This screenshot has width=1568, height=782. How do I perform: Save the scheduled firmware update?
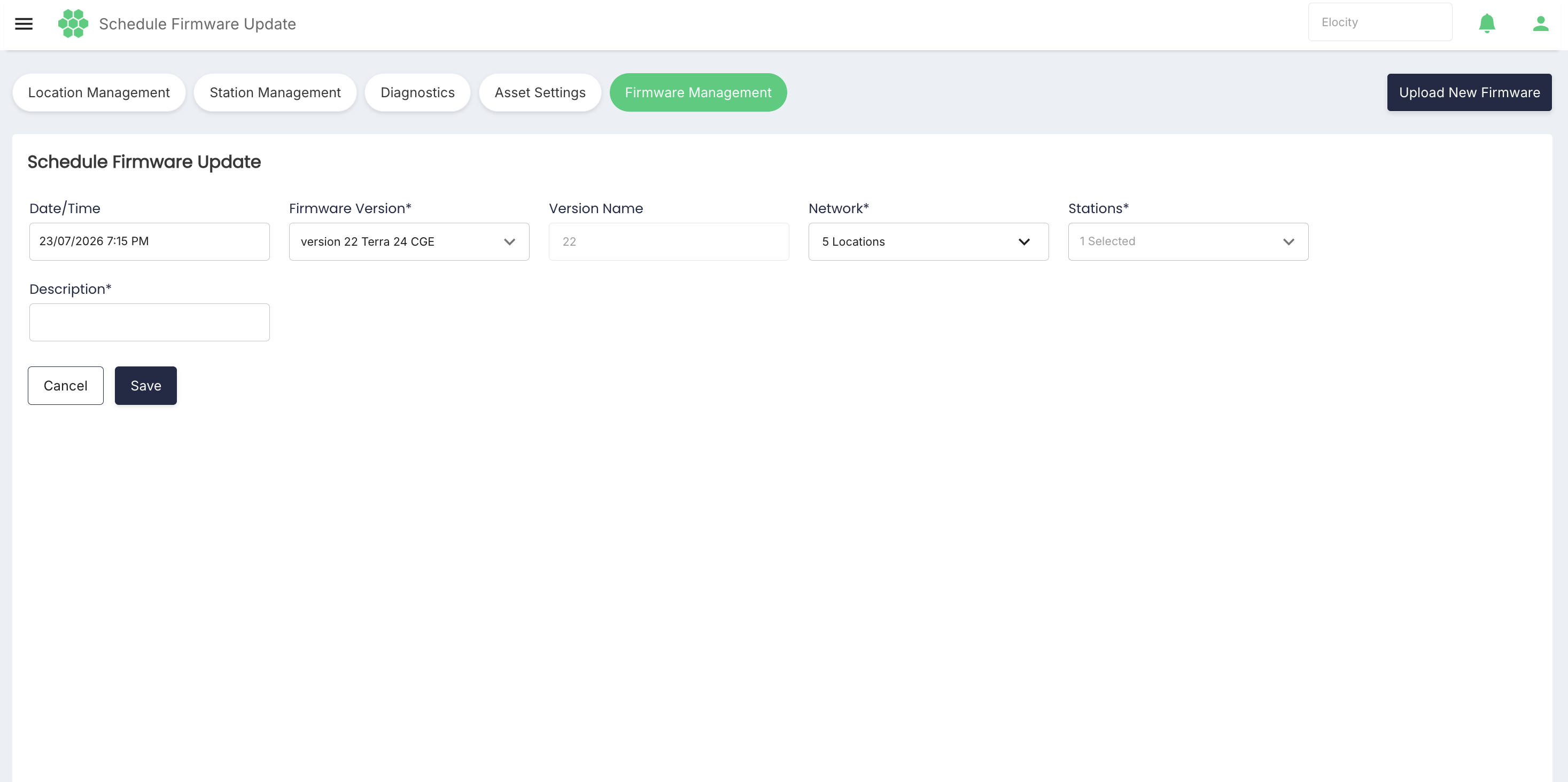(145, 385)
